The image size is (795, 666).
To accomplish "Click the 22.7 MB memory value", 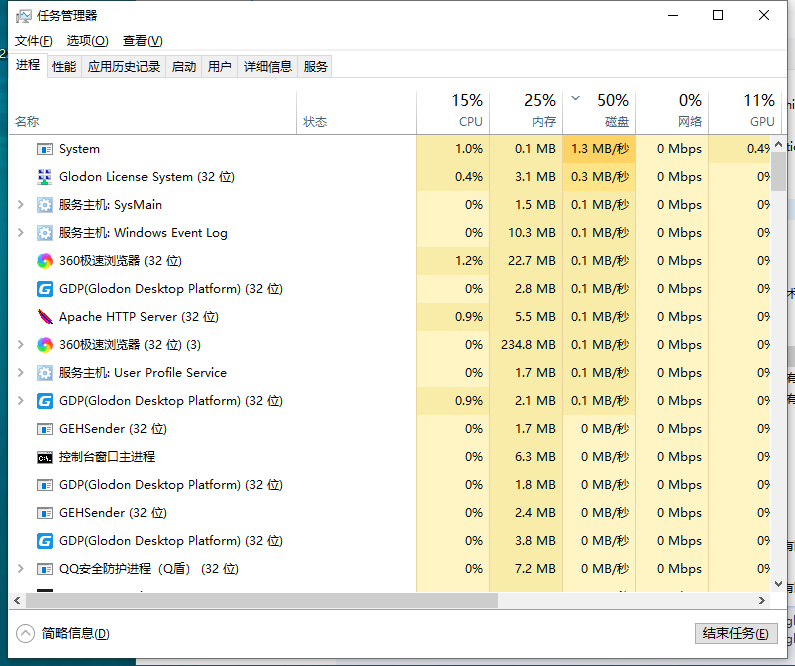I will 532,261.
